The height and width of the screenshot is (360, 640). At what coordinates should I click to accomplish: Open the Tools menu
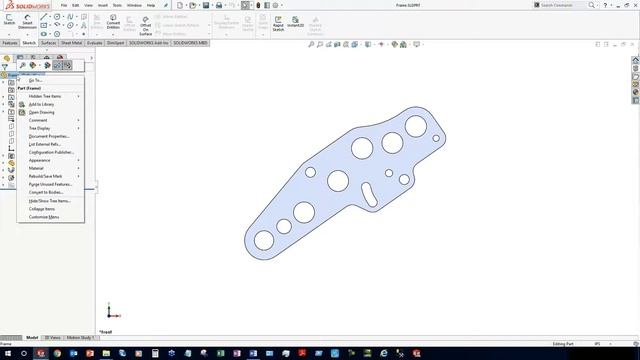(x=117, y=6)
